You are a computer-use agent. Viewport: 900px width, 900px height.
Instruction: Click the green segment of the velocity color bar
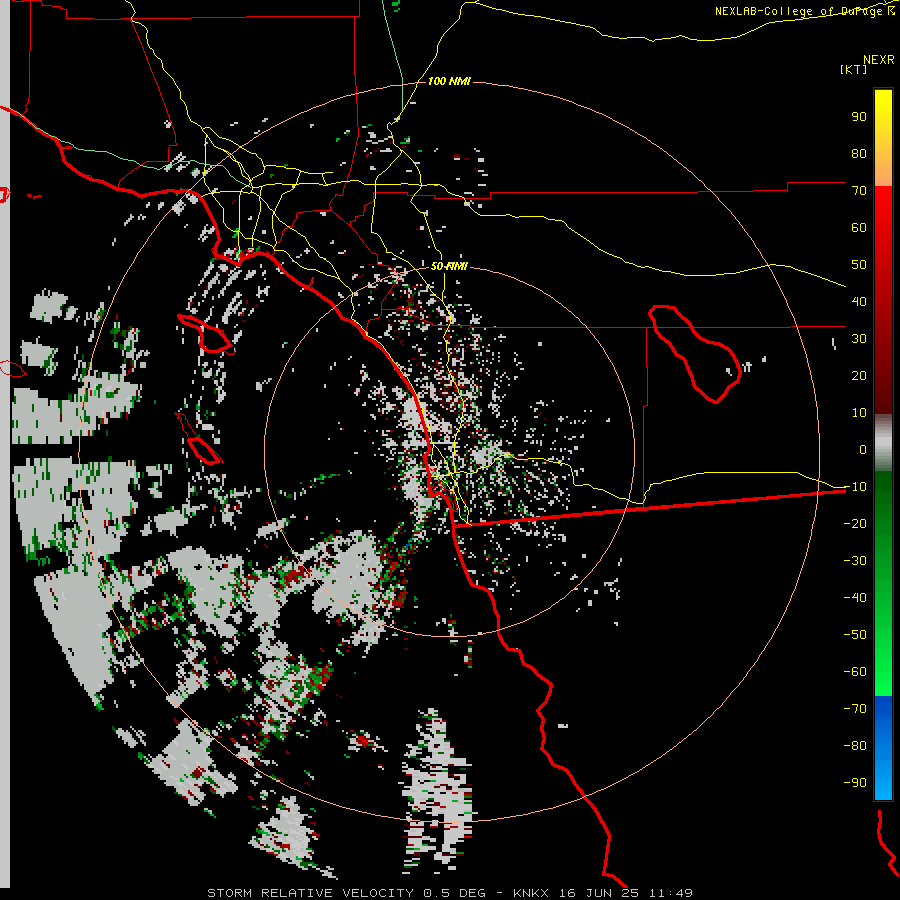(883, 584)
